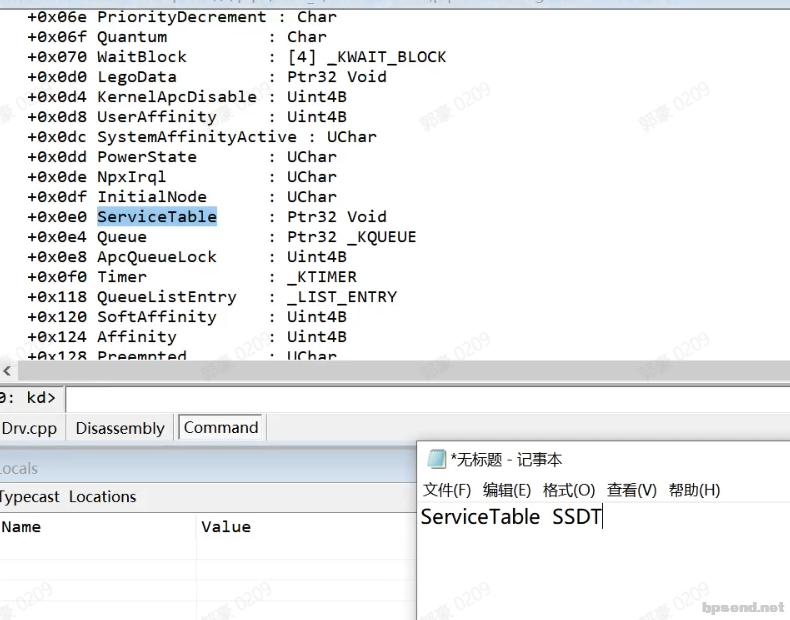Open Notepad's 文件(F) menu

tap(447, 490)
